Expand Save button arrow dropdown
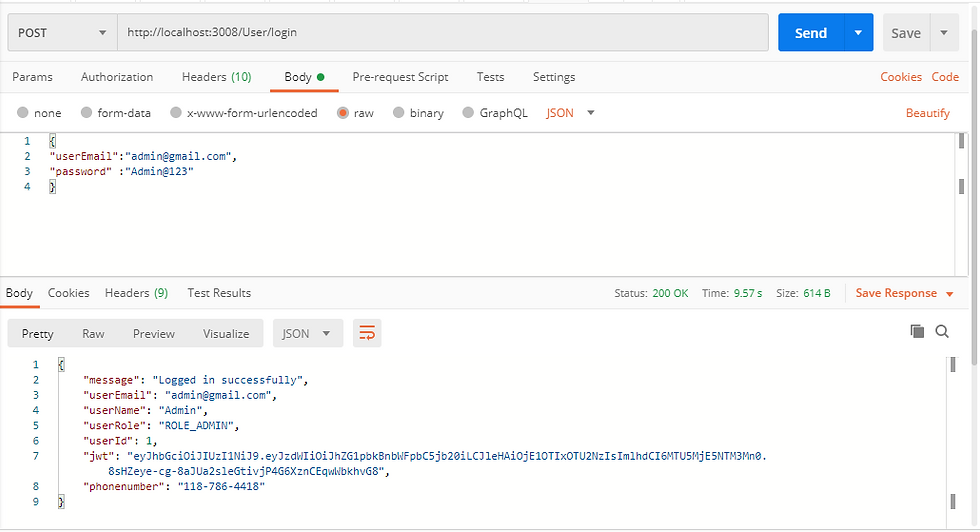 click(x=944, y=33)
